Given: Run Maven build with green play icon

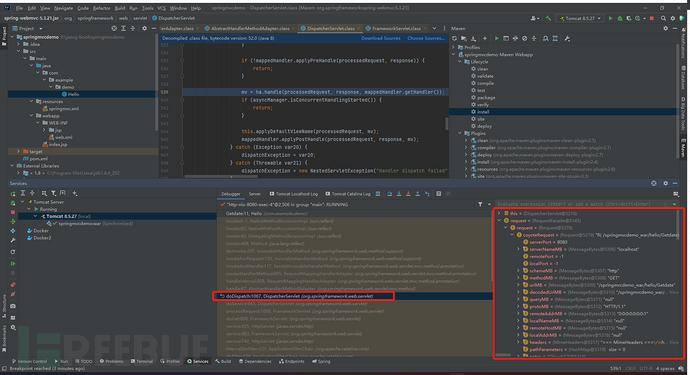Looking at the screenshot, I should (496, 39).
